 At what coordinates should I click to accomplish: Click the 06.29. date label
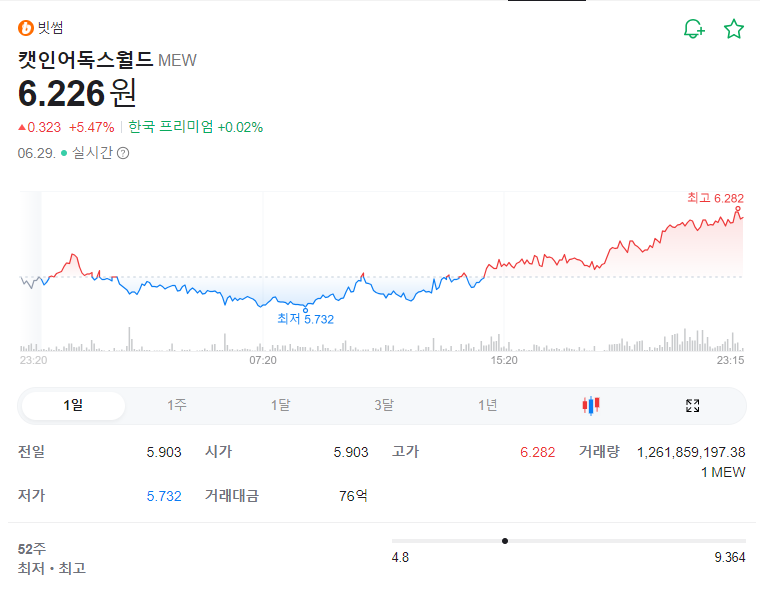coord(37,154)
